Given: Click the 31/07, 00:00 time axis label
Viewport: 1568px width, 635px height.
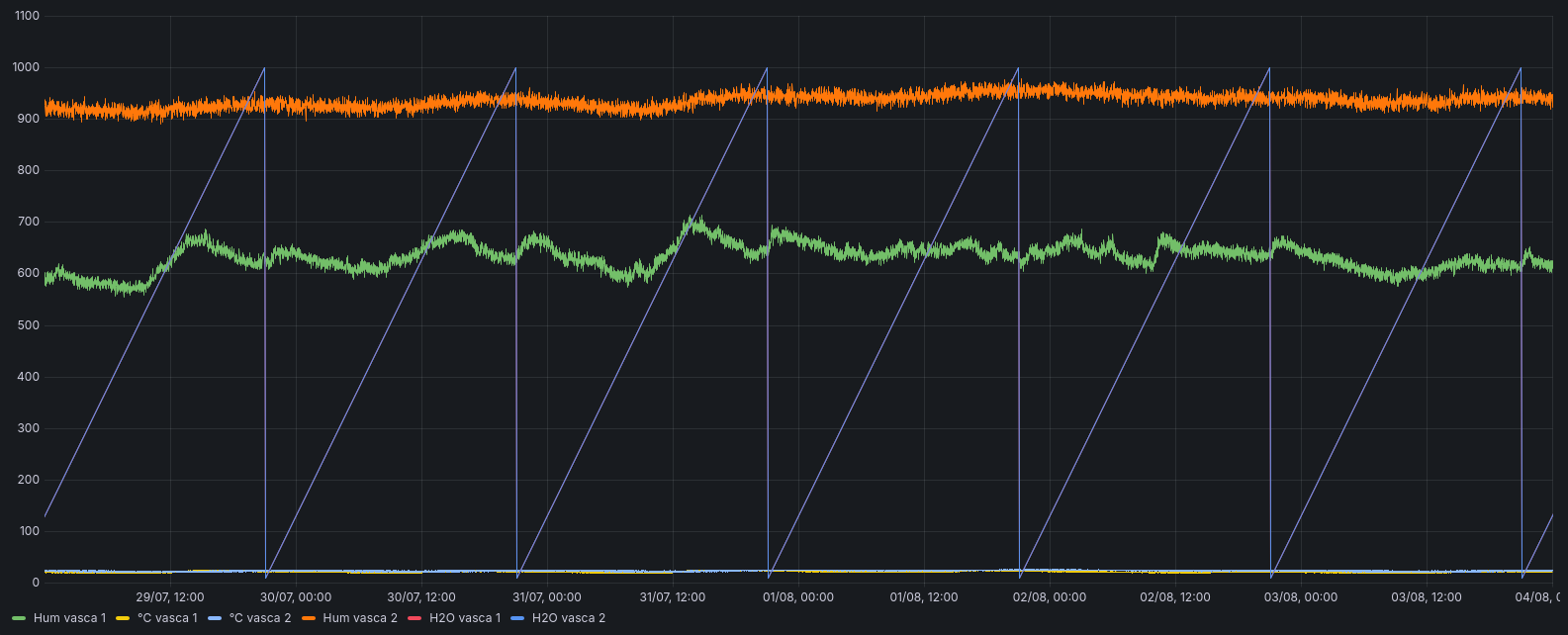Looking at the screenshot, I should (x=547, y=597).
